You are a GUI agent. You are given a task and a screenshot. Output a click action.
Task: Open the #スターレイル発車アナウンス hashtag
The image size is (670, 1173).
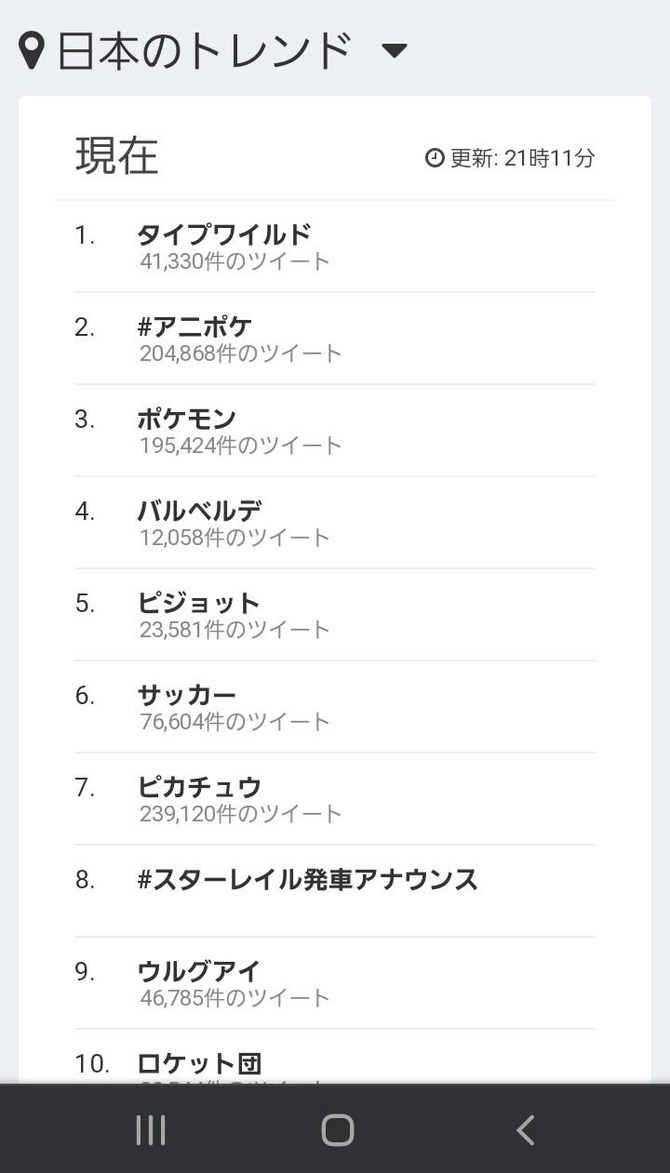307,880
